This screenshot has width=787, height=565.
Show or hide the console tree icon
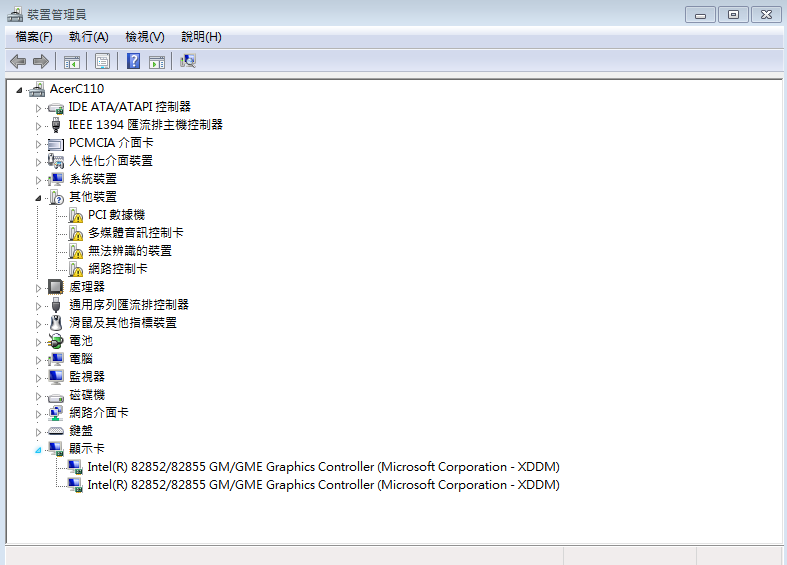[72, 62]
